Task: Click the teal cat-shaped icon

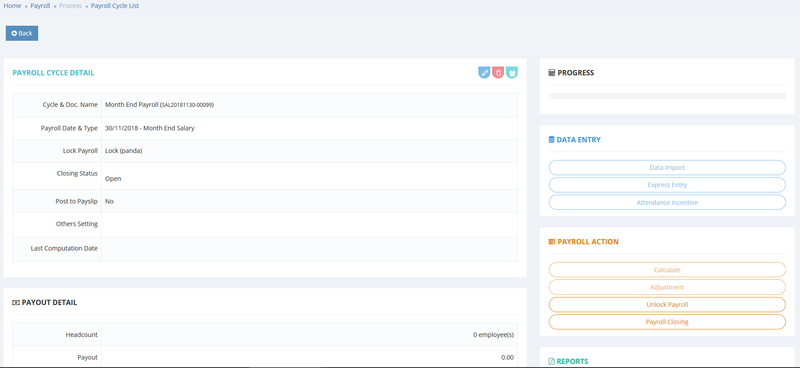Action: point(512,72)
